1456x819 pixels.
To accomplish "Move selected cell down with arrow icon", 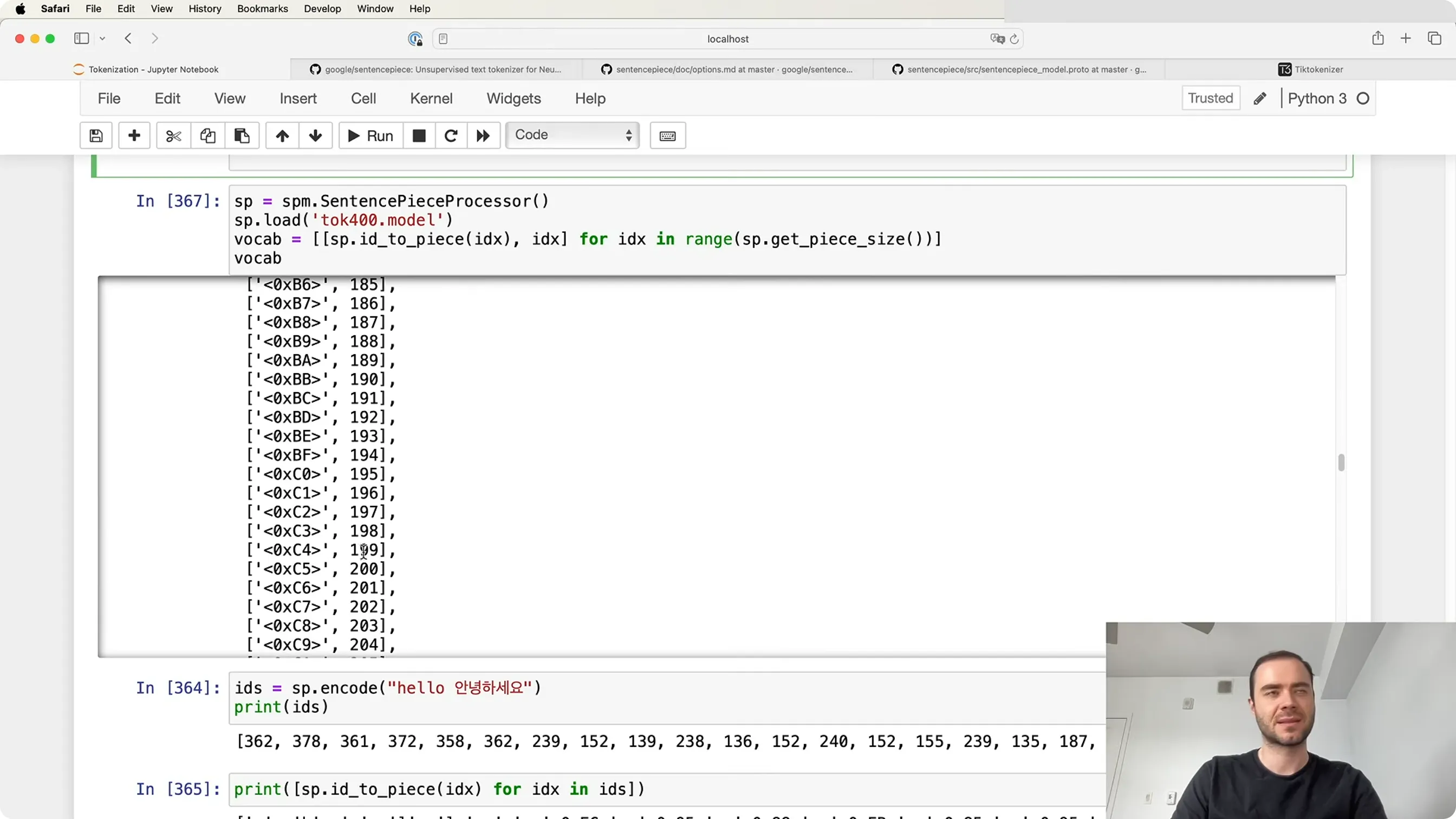I will 315,135.
